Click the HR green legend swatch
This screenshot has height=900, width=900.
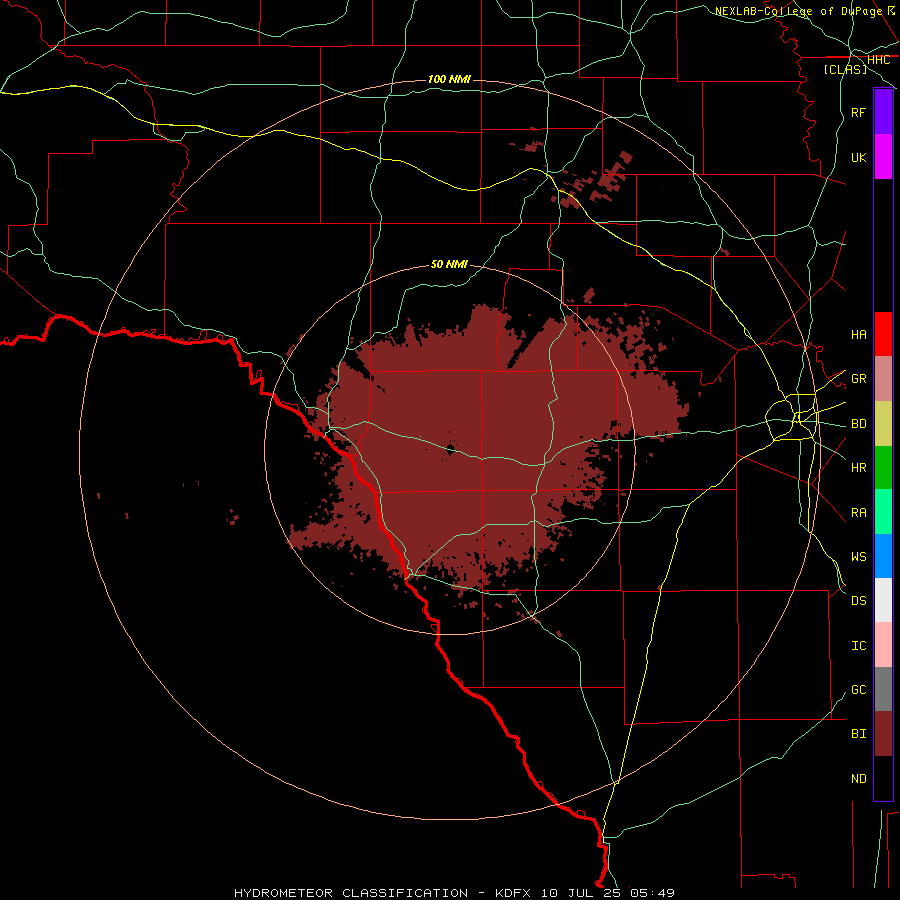point(883,467)
